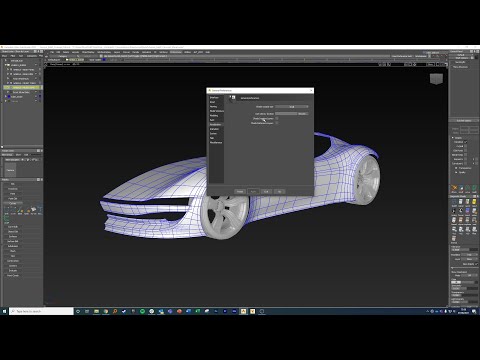
Task: Click the Browse button in General Preferences
Action: click(303, 114)
